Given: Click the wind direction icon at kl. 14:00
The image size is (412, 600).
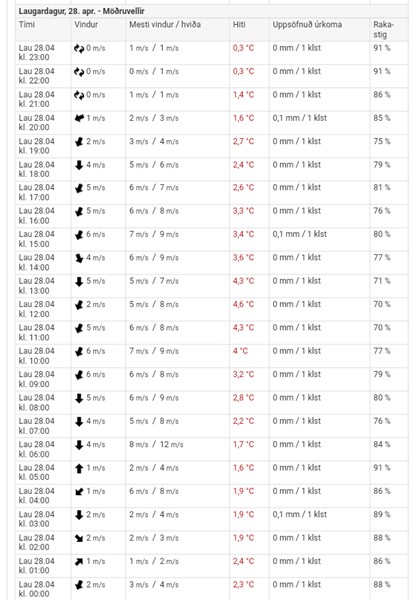Looking at the screenshot, I should 79,258.
